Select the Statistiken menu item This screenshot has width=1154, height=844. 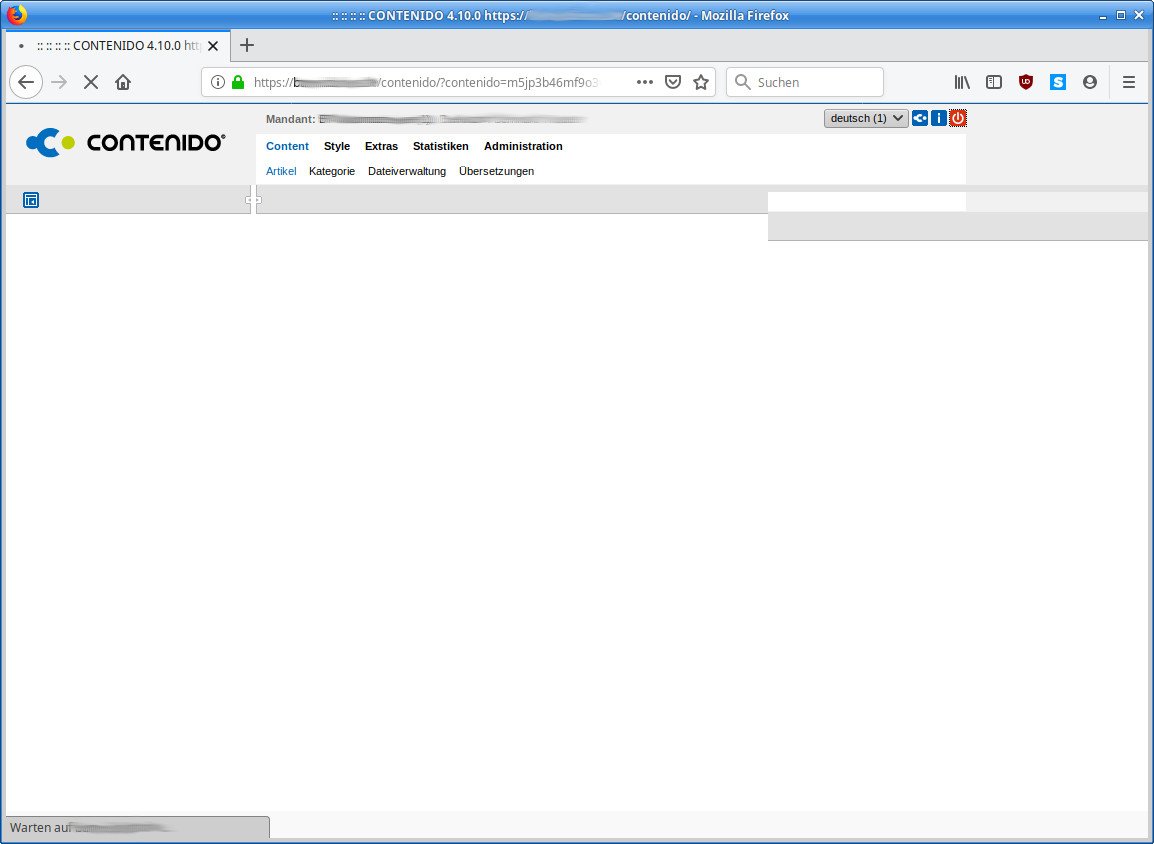coord(440,146)
